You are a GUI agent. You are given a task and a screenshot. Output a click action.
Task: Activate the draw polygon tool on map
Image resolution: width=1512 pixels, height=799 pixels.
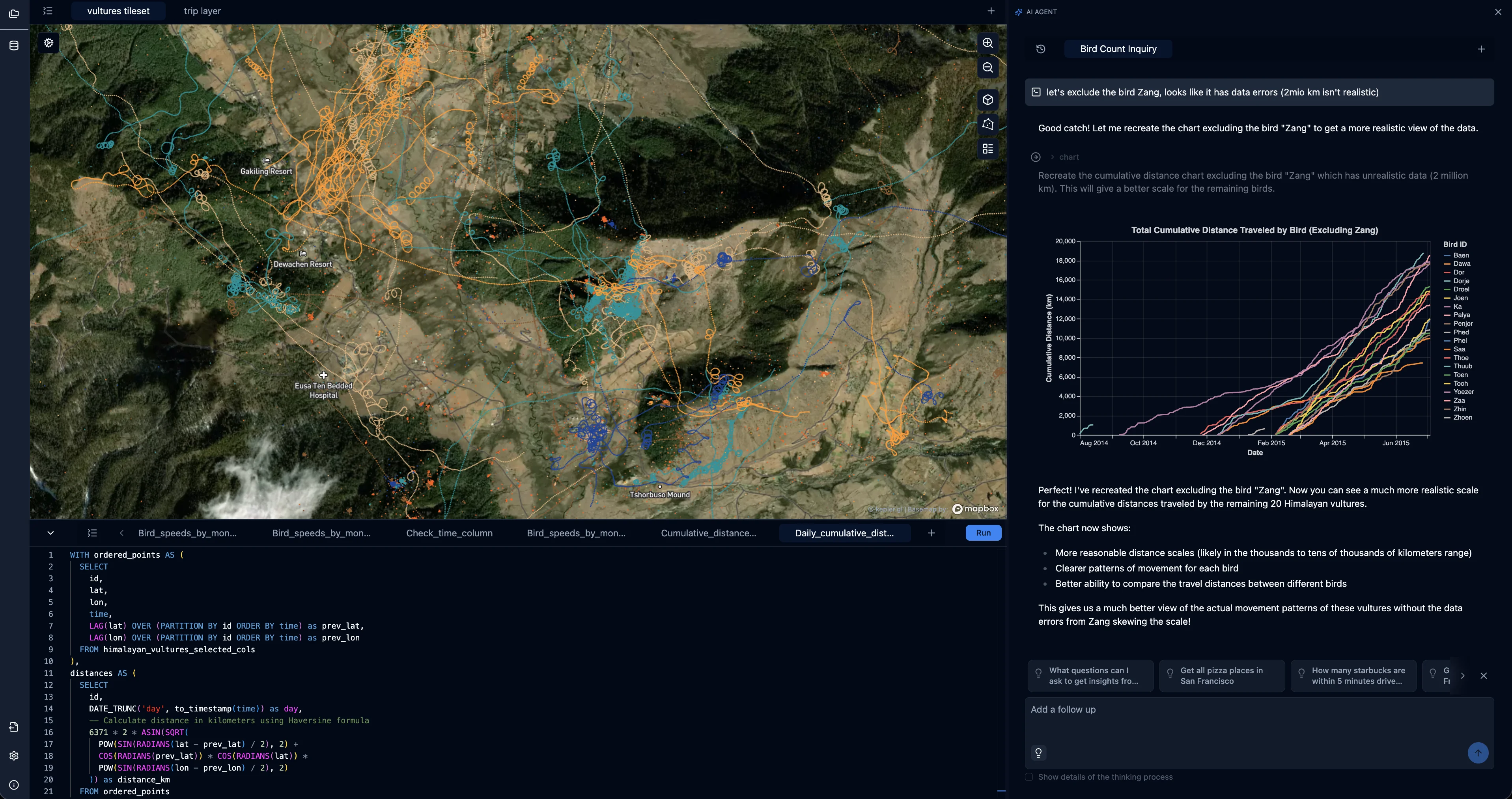[x=988, y=124]
